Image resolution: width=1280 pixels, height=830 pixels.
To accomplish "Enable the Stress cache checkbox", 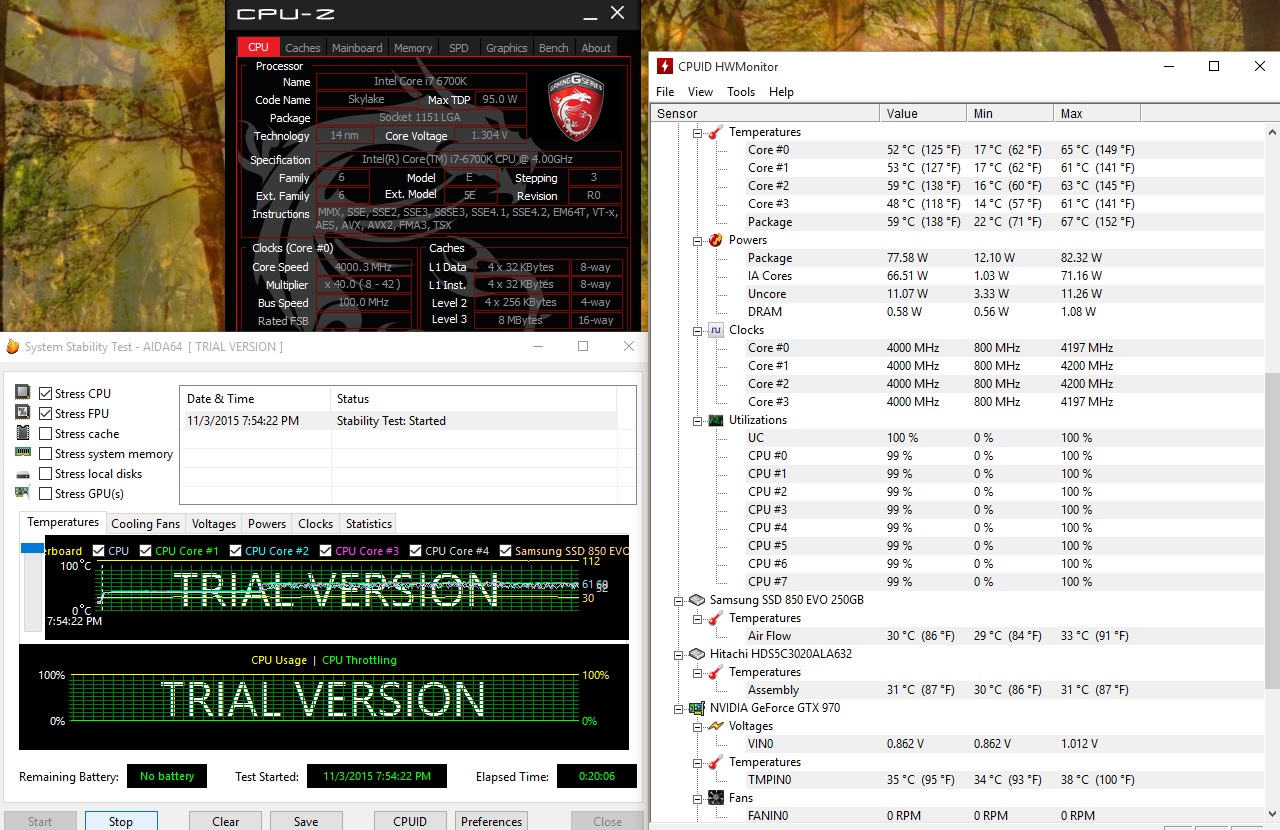I will 45,434.
